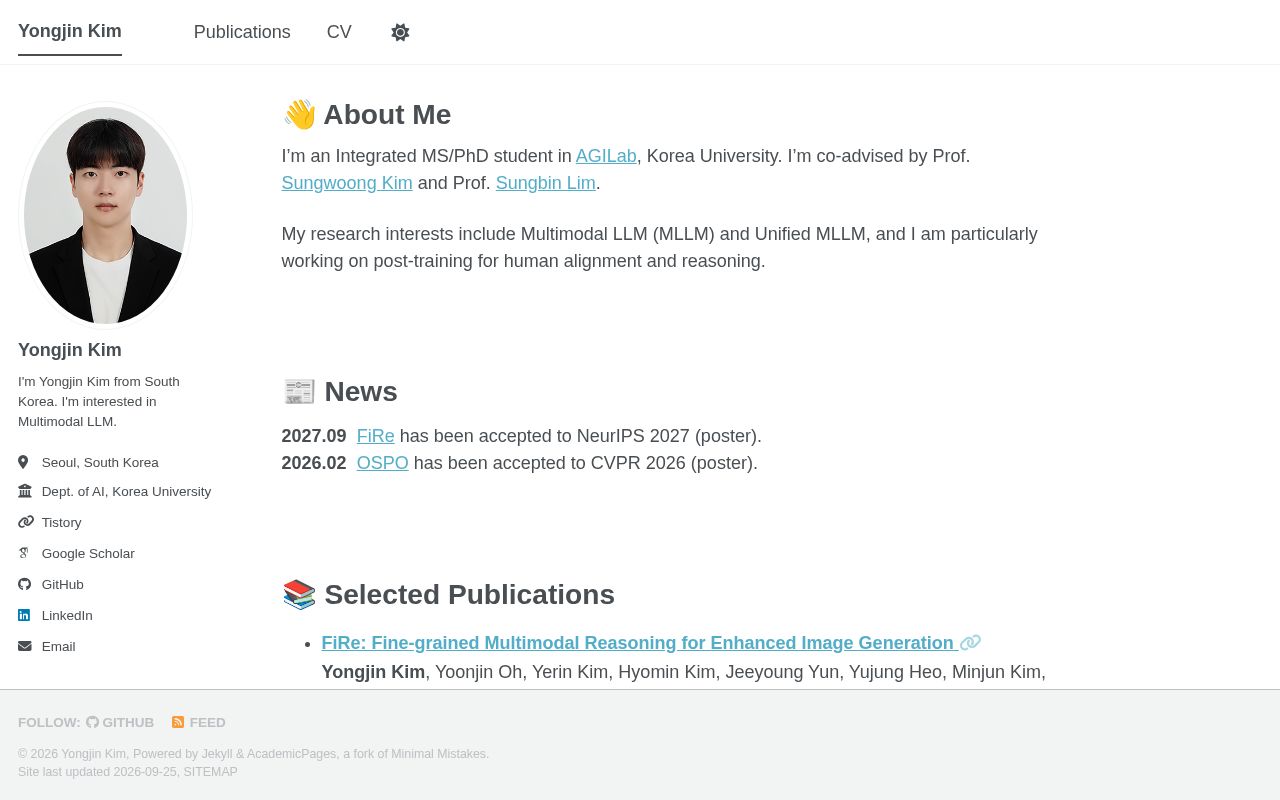Open the FiRe publication title link
This screenshot has height=800, width=1280.
[x=638, y=643]
